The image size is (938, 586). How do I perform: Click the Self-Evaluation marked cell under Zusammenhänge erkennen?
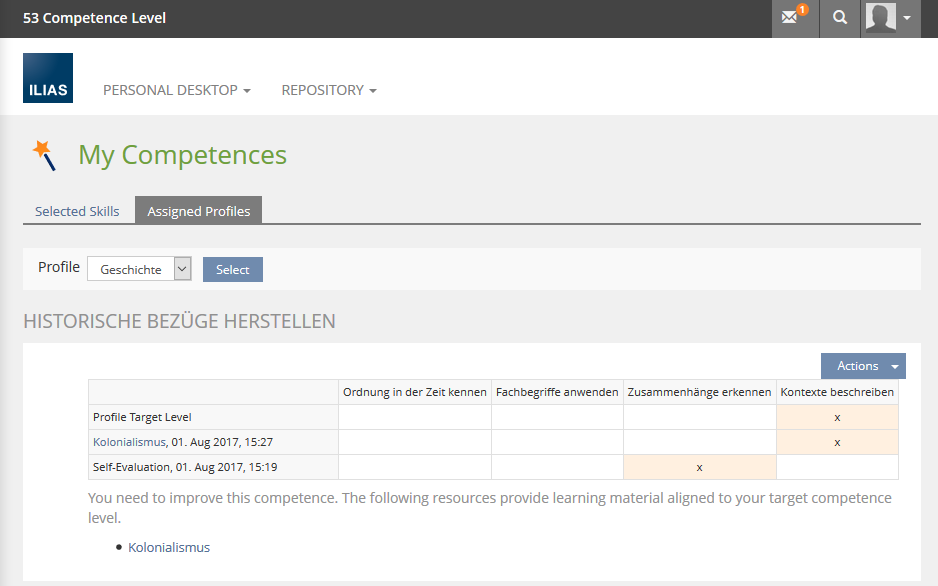699,467
